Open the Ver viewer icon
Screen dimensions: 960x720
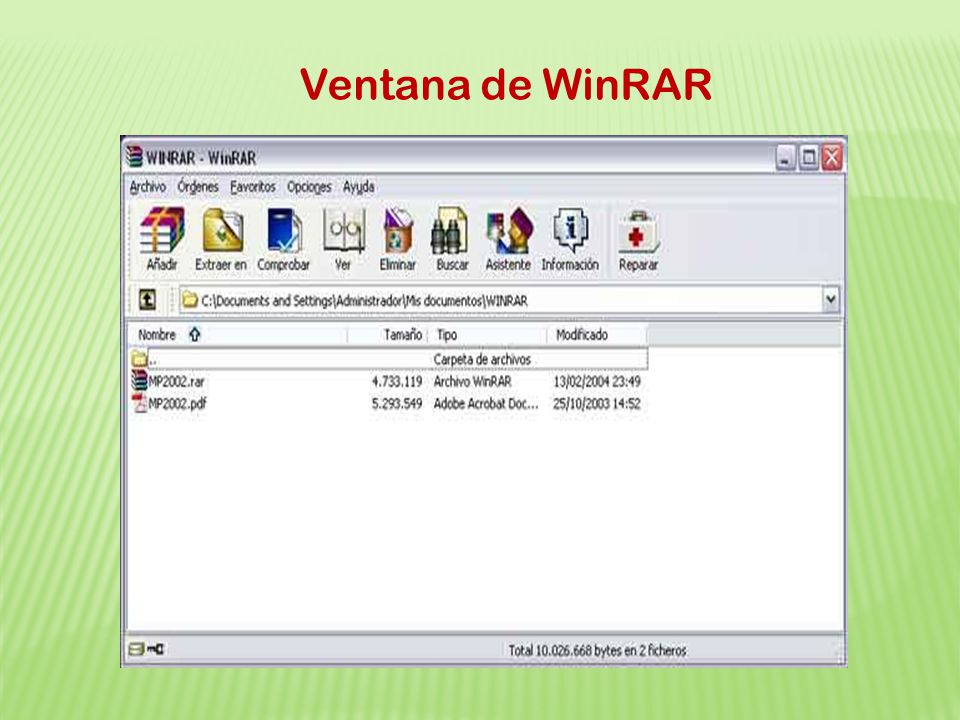(x=344, y=230)
